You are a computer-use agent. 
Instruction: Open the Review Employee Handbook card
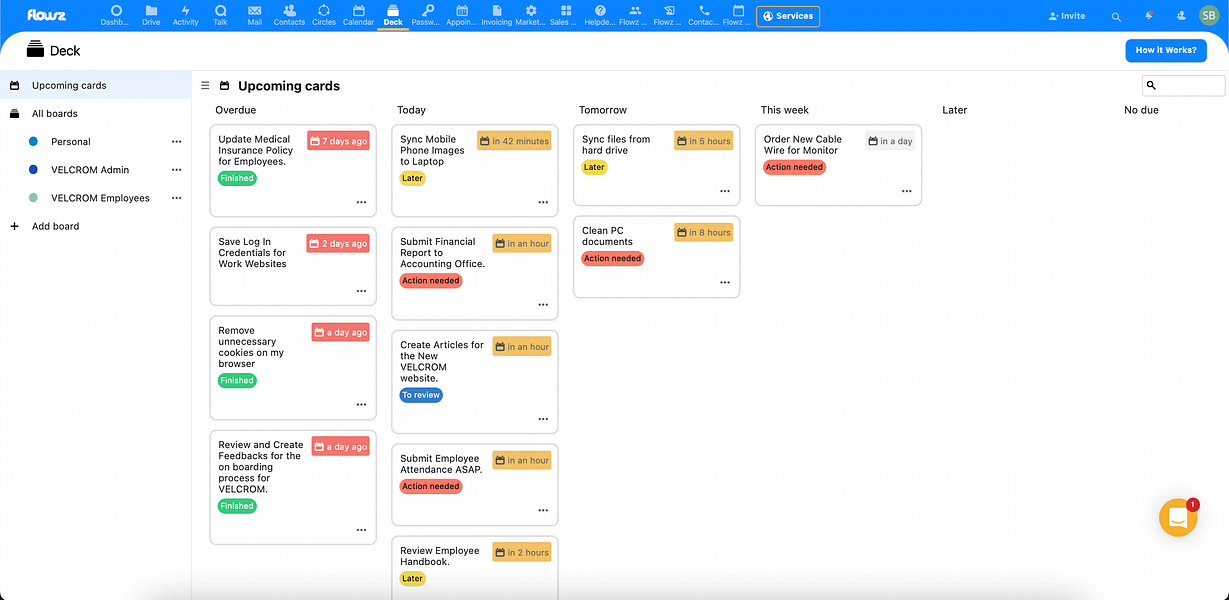[475, 567]
